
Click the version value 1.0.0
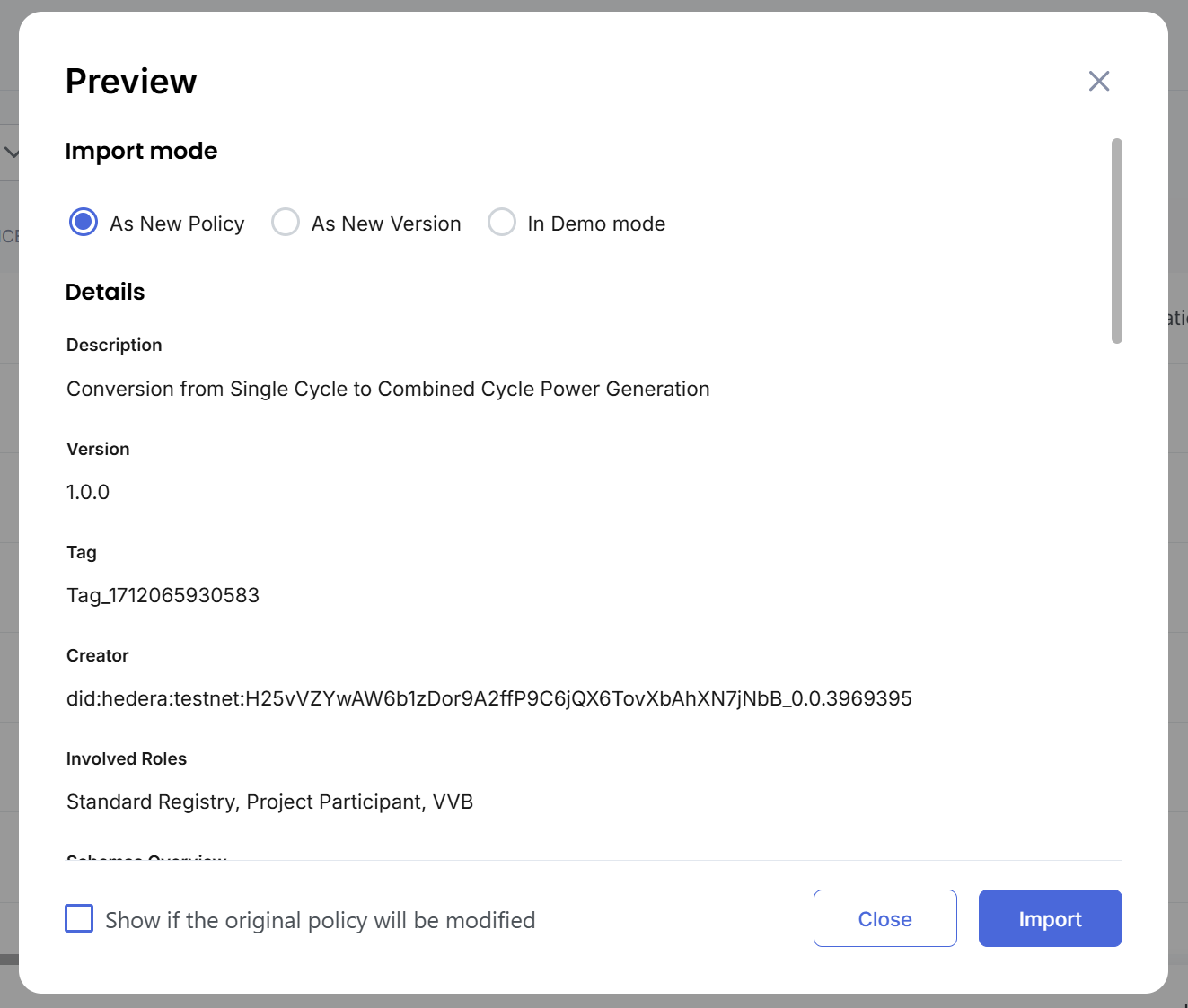(x=88, y=492)
